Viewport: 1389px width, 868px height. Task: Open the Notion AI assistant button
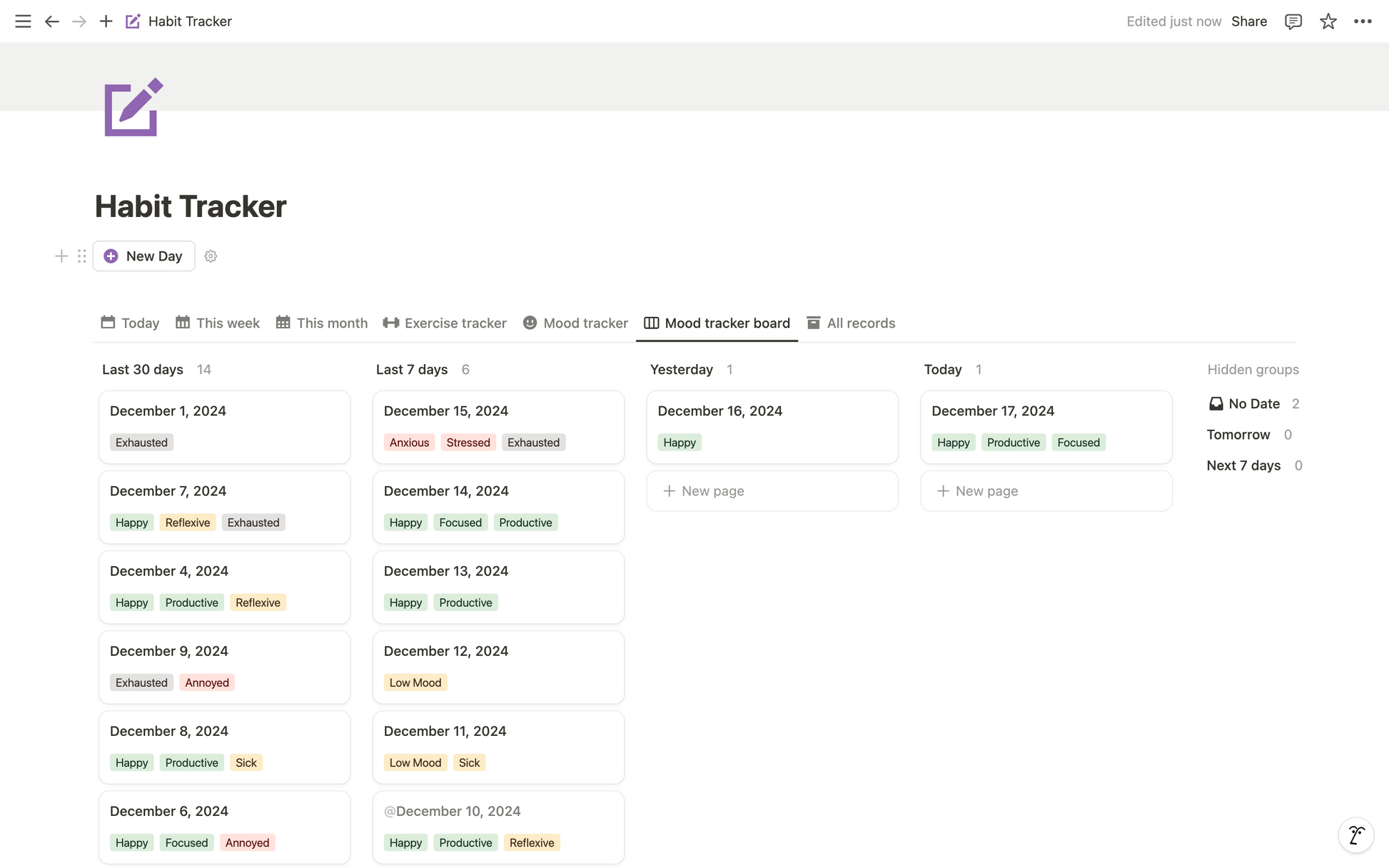(1355, 834)
